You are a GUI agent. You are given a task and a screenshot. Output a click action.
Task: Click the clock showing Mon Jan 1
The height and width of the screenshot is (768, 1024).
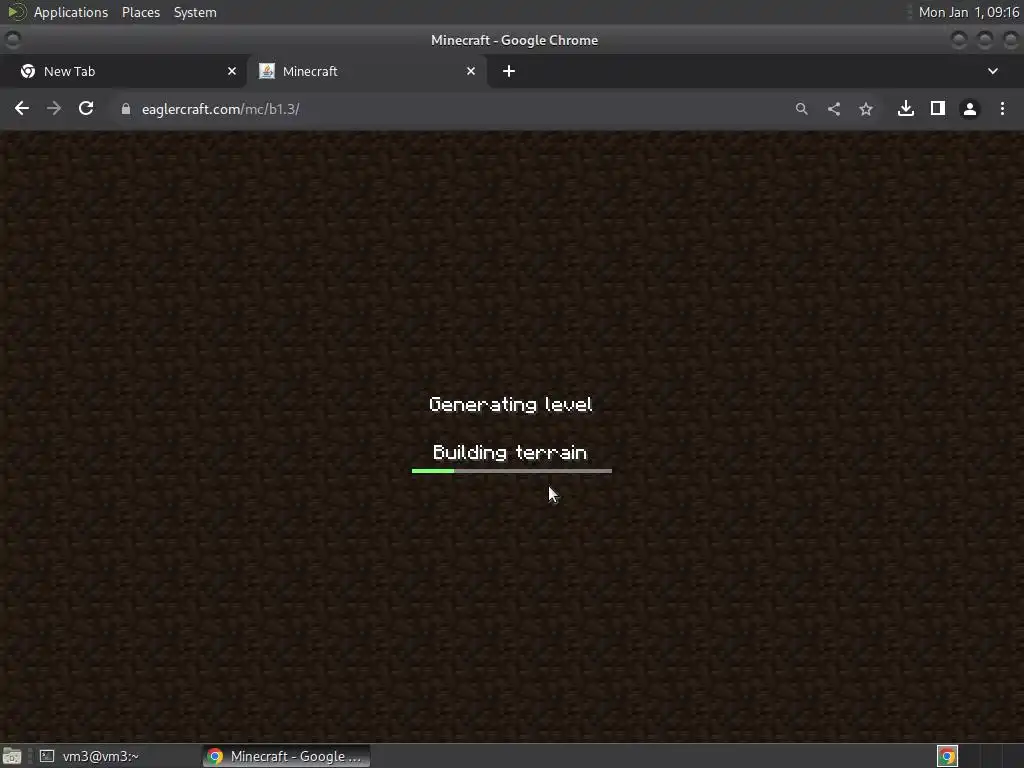[968, 12]
